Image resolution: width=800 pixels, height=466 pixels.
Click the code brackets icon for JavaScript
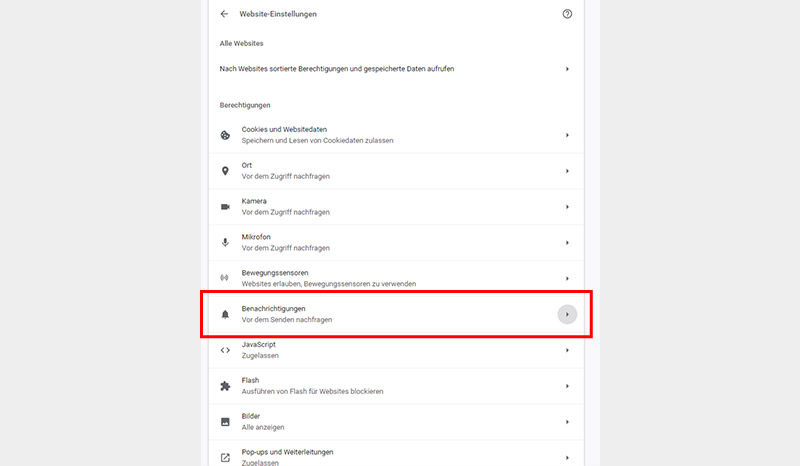tap(225, 350)
